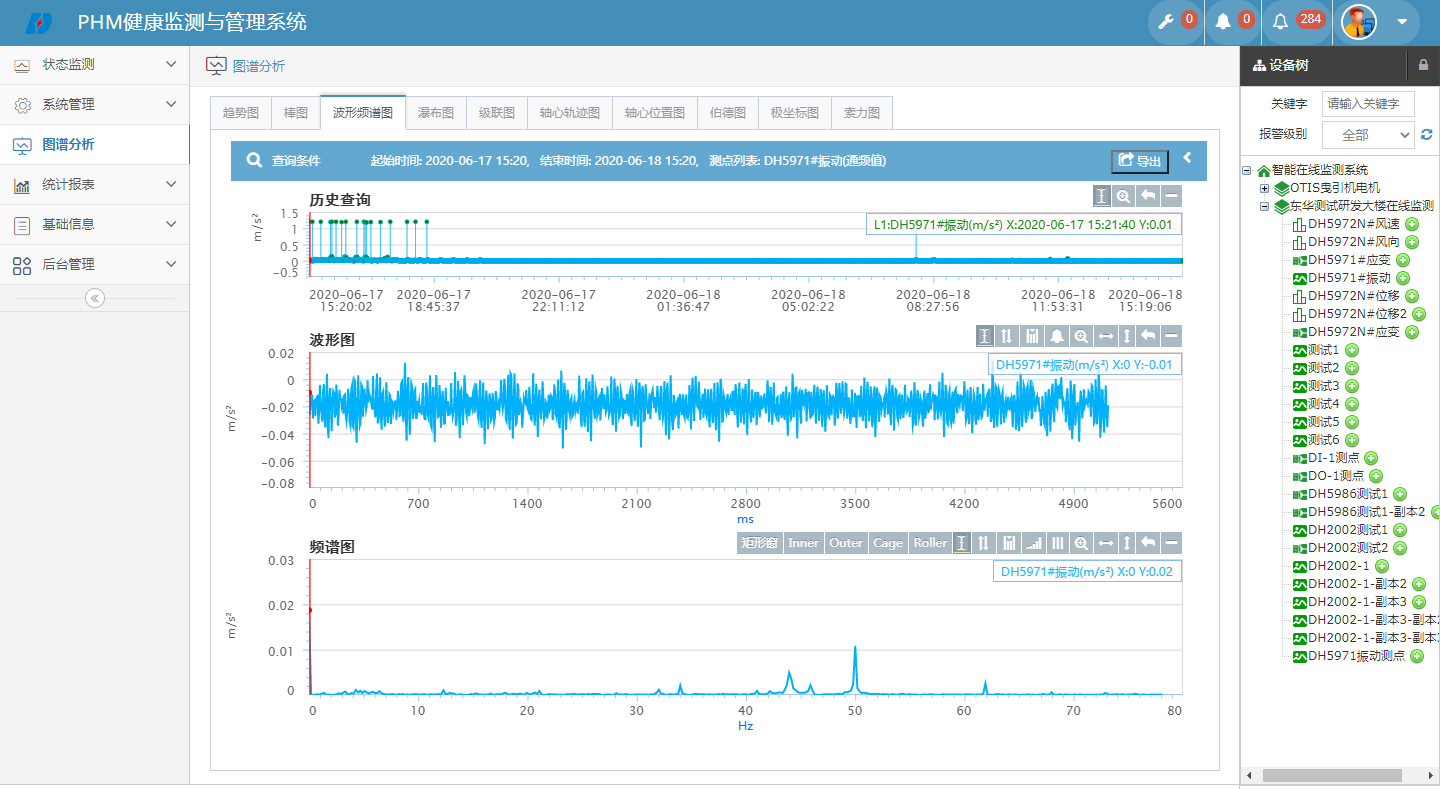Expand the 后台管理 sidebar menu

point(95,265)
